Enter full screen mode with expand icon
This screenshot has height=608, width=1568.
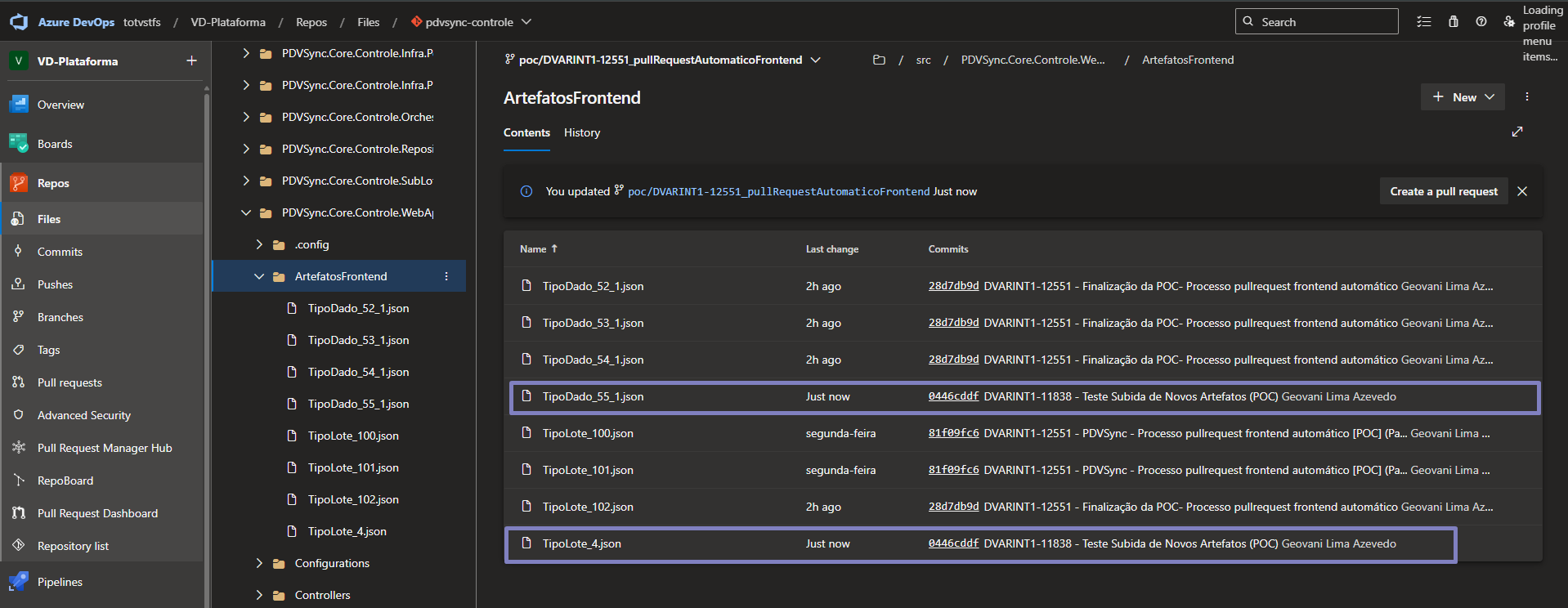coord(1516,132)
